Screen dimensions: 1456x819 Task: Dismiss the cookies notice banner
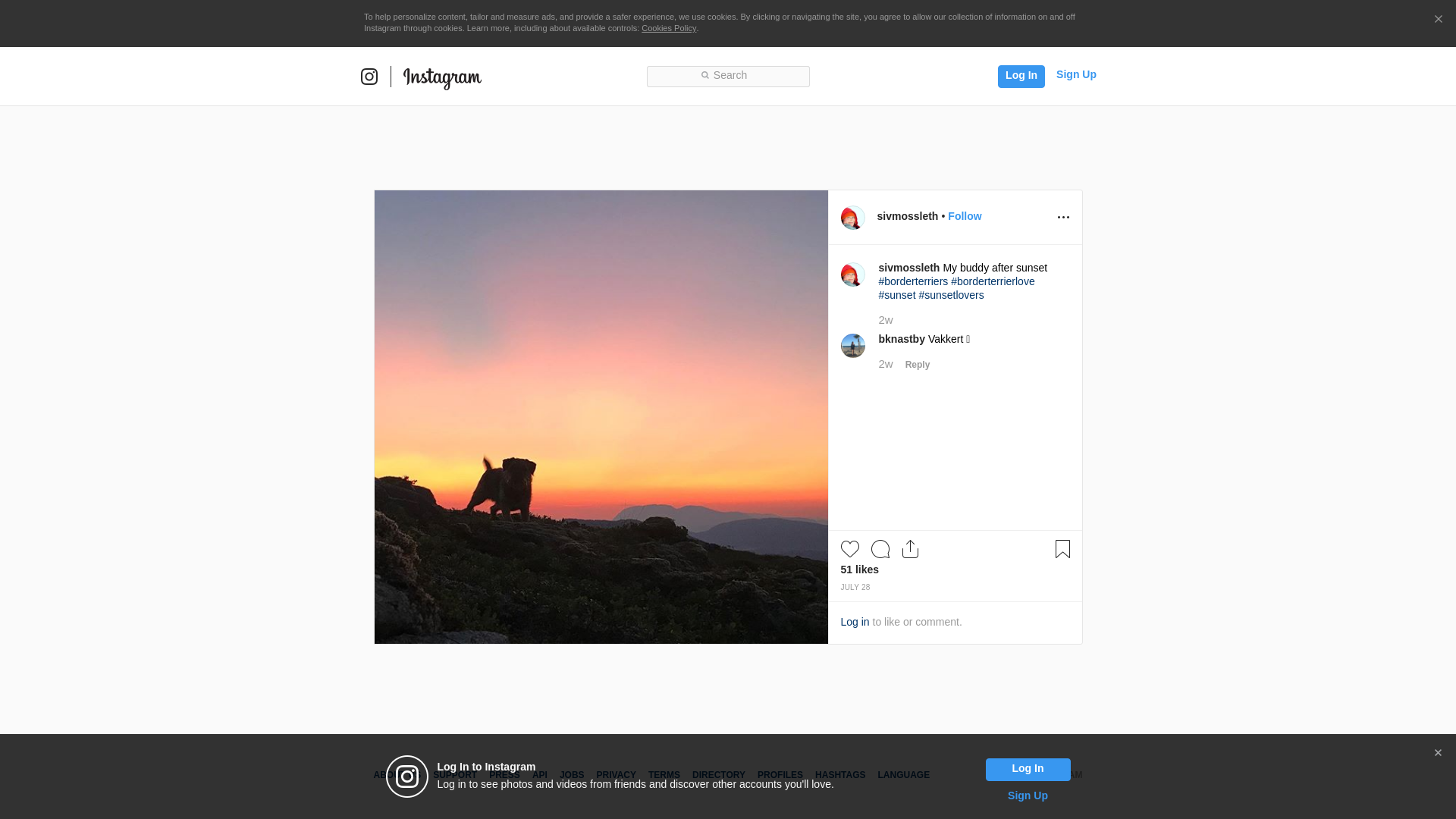tap(1438, 20)
